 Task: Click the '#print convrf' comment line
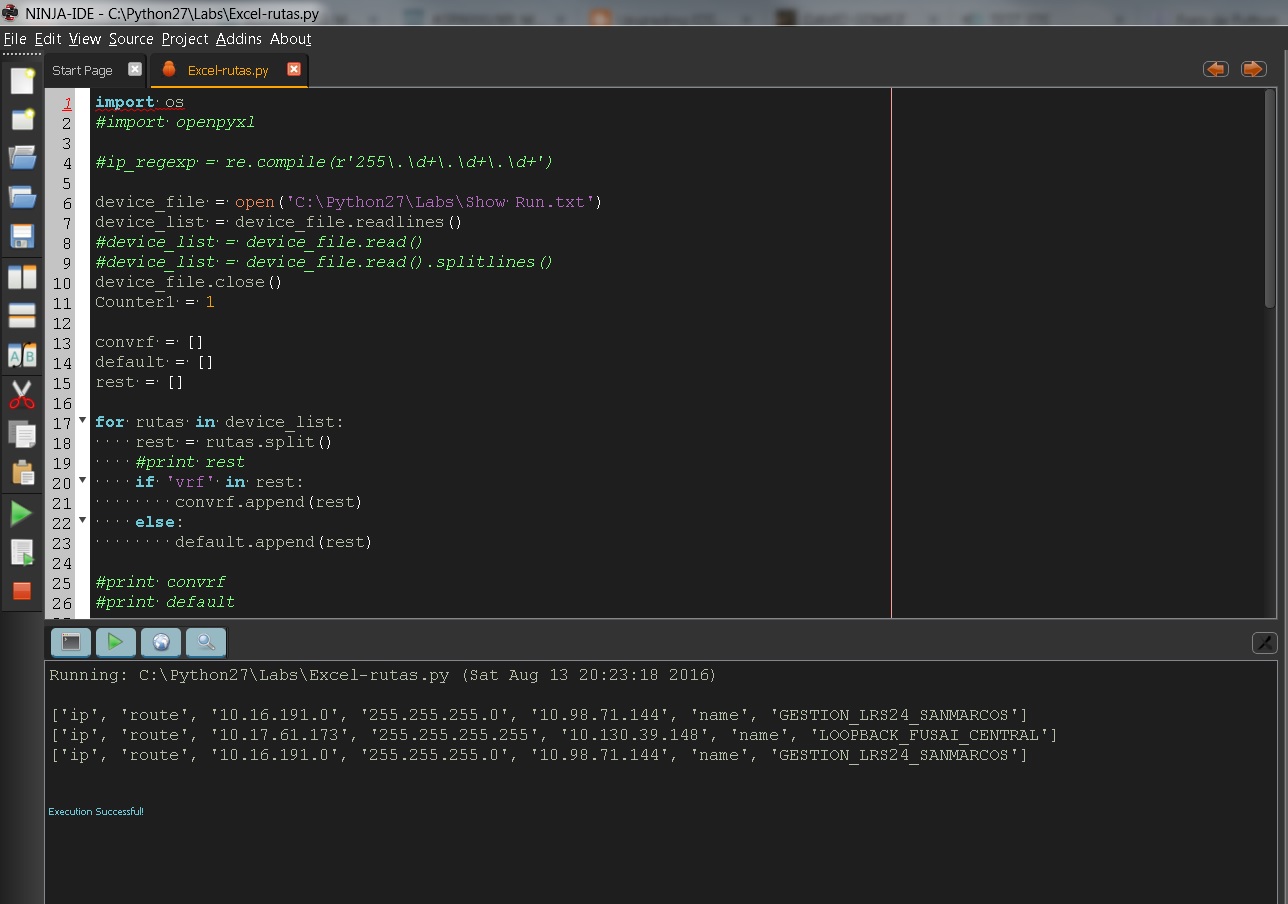pyautogui.click(x=160, y=582)
